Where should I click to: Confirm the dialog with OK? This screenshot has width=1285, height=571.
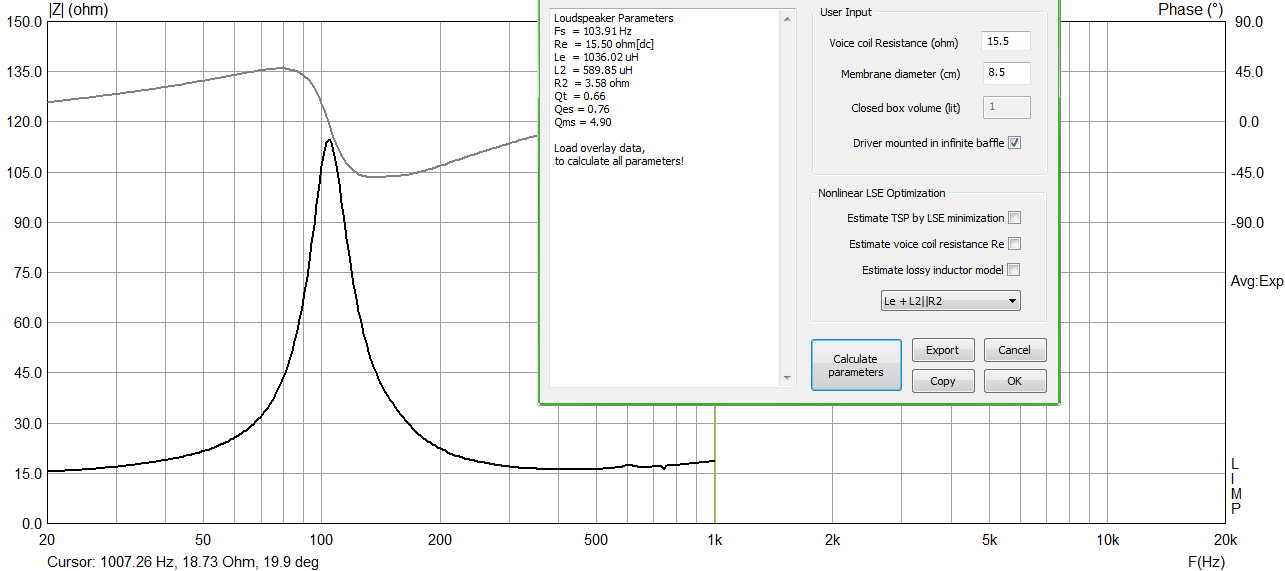1014,381
